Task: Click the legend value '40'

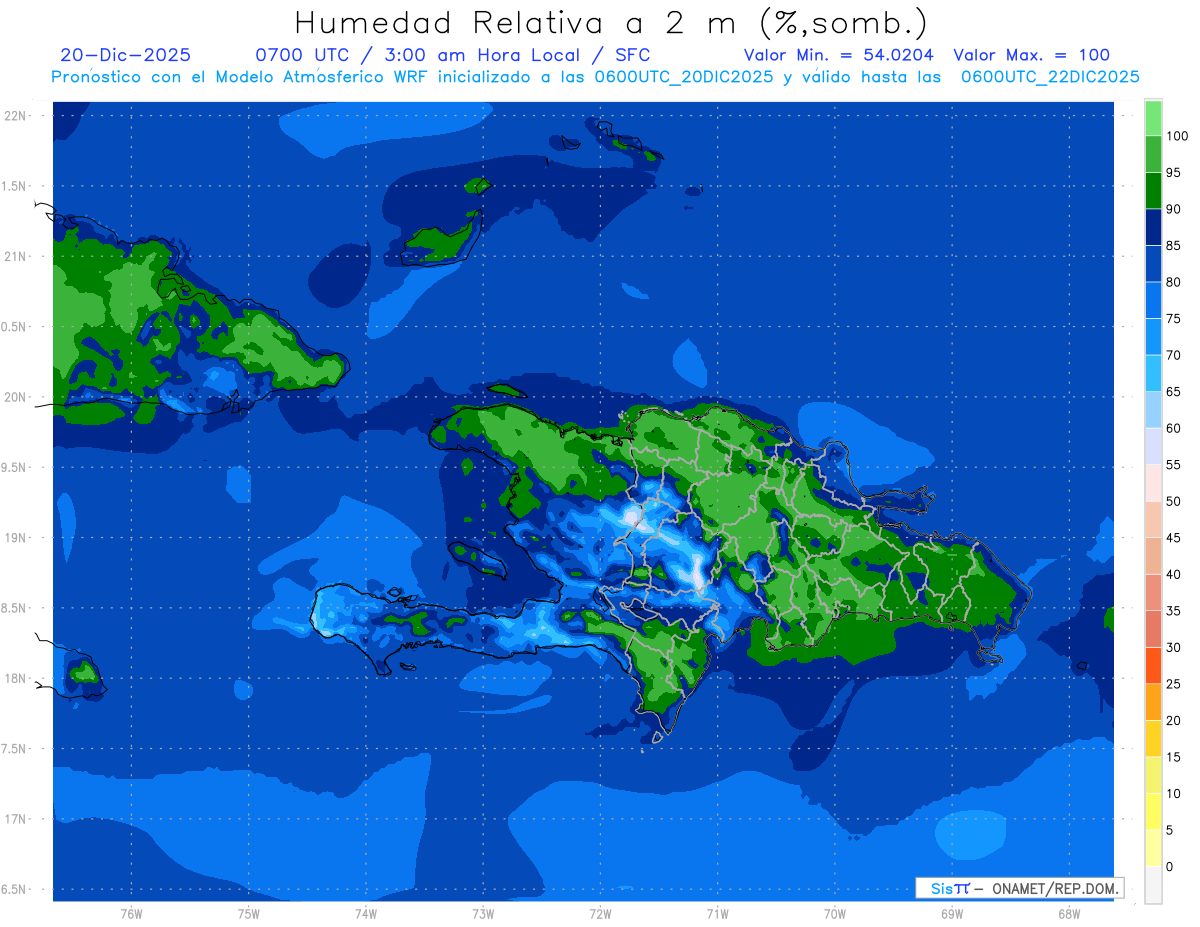Action: pos(1173,574)
